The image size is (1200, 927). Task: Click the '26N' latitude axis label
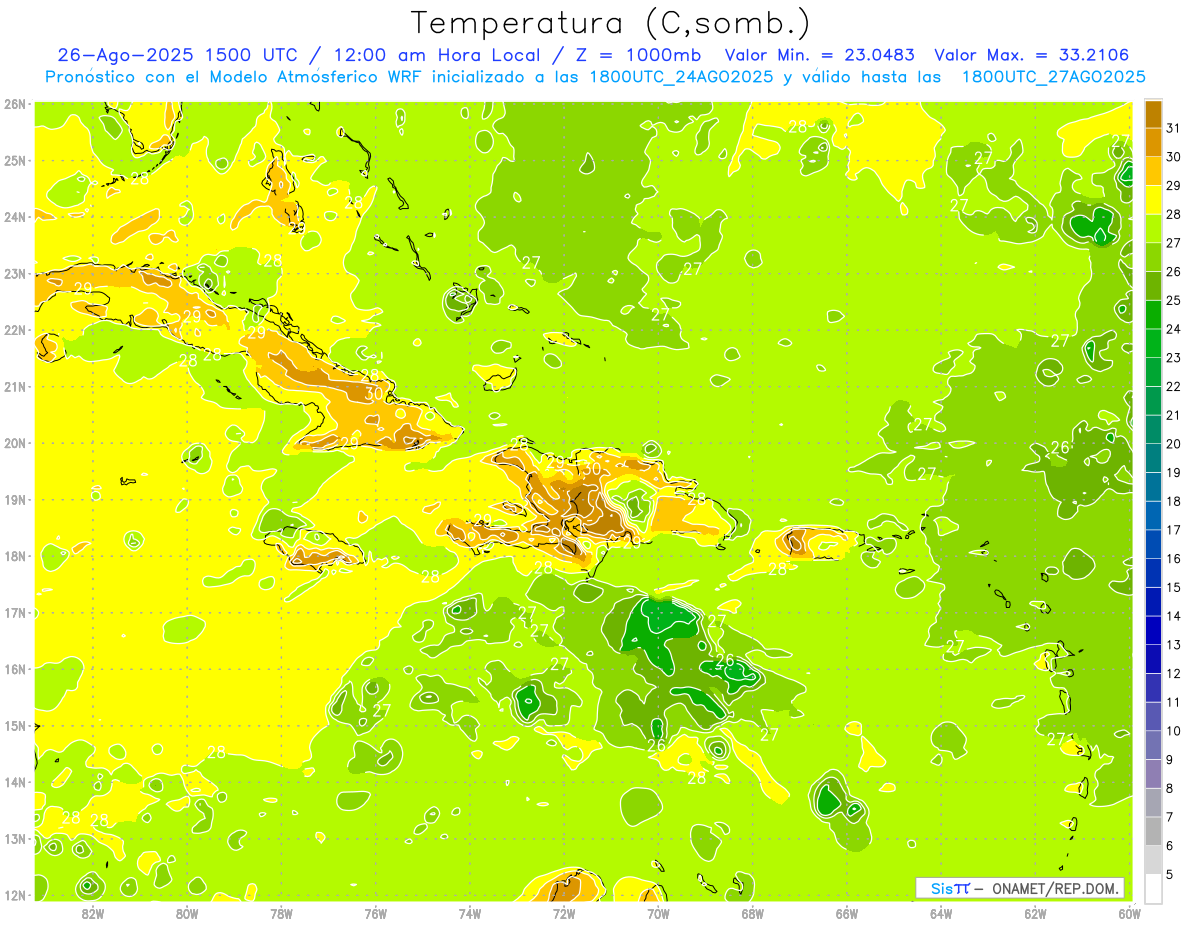coord(15,104)
